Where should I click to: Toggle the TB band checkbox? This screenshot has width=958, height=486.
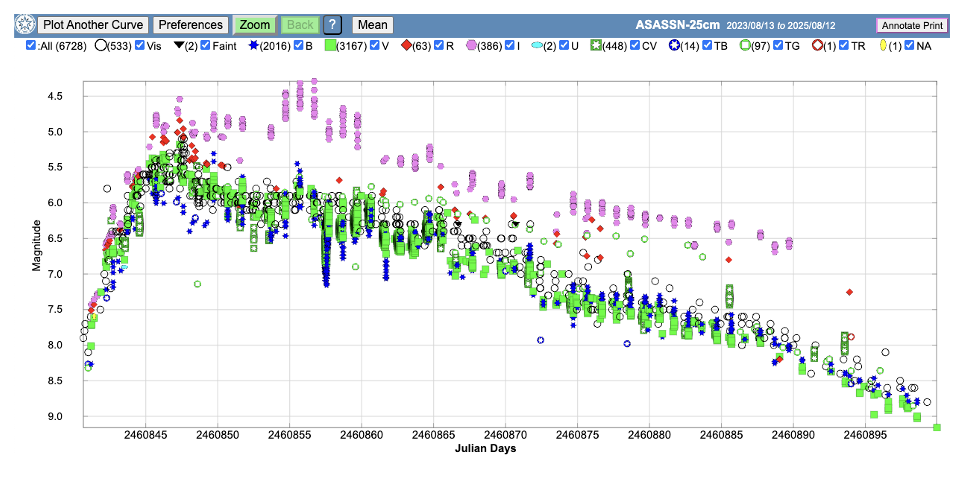pyautogui.click(x=707, y=46)
